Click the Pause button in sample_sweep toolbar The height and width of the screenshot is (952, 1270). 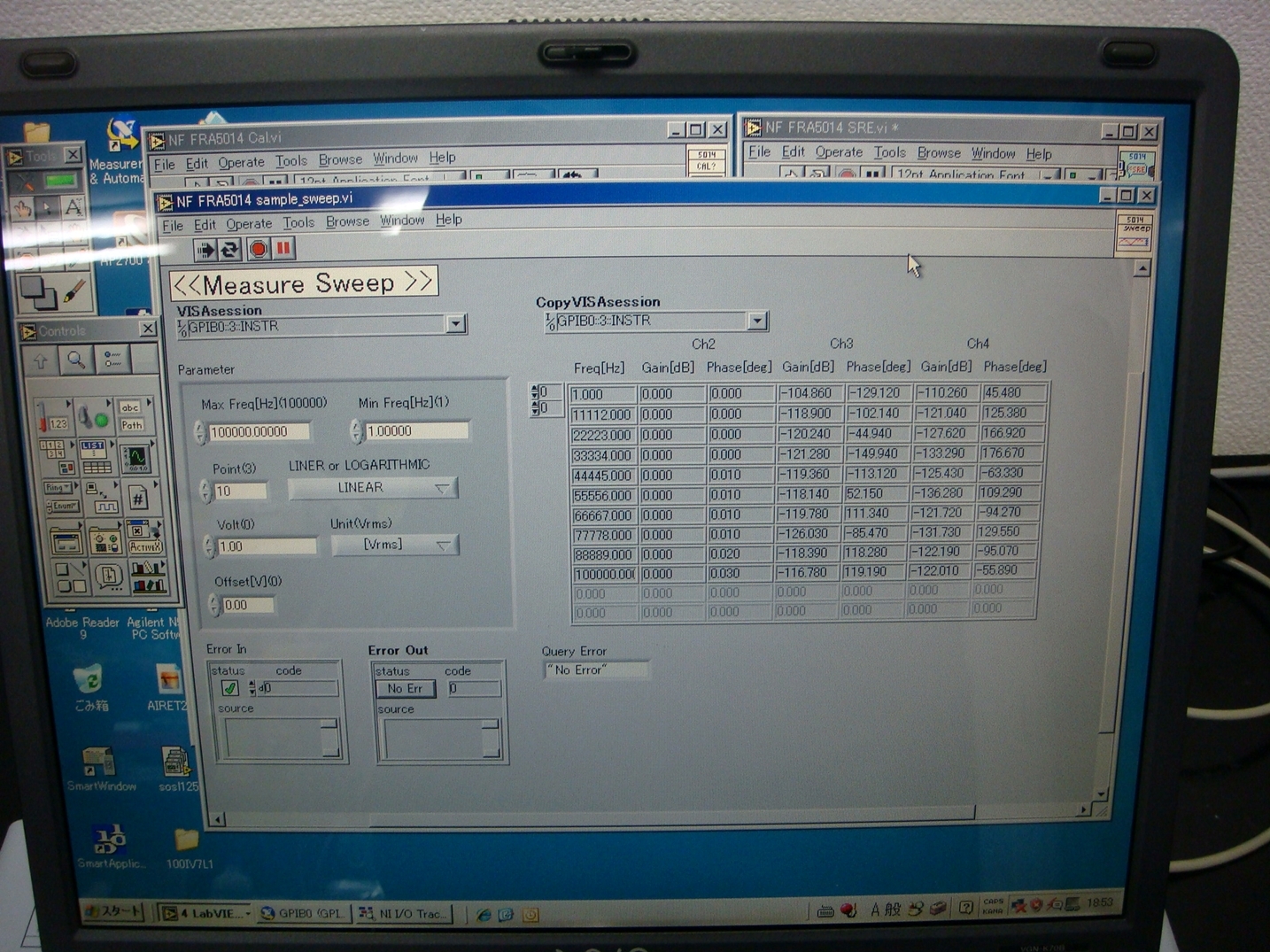click(x=283, y=249)
